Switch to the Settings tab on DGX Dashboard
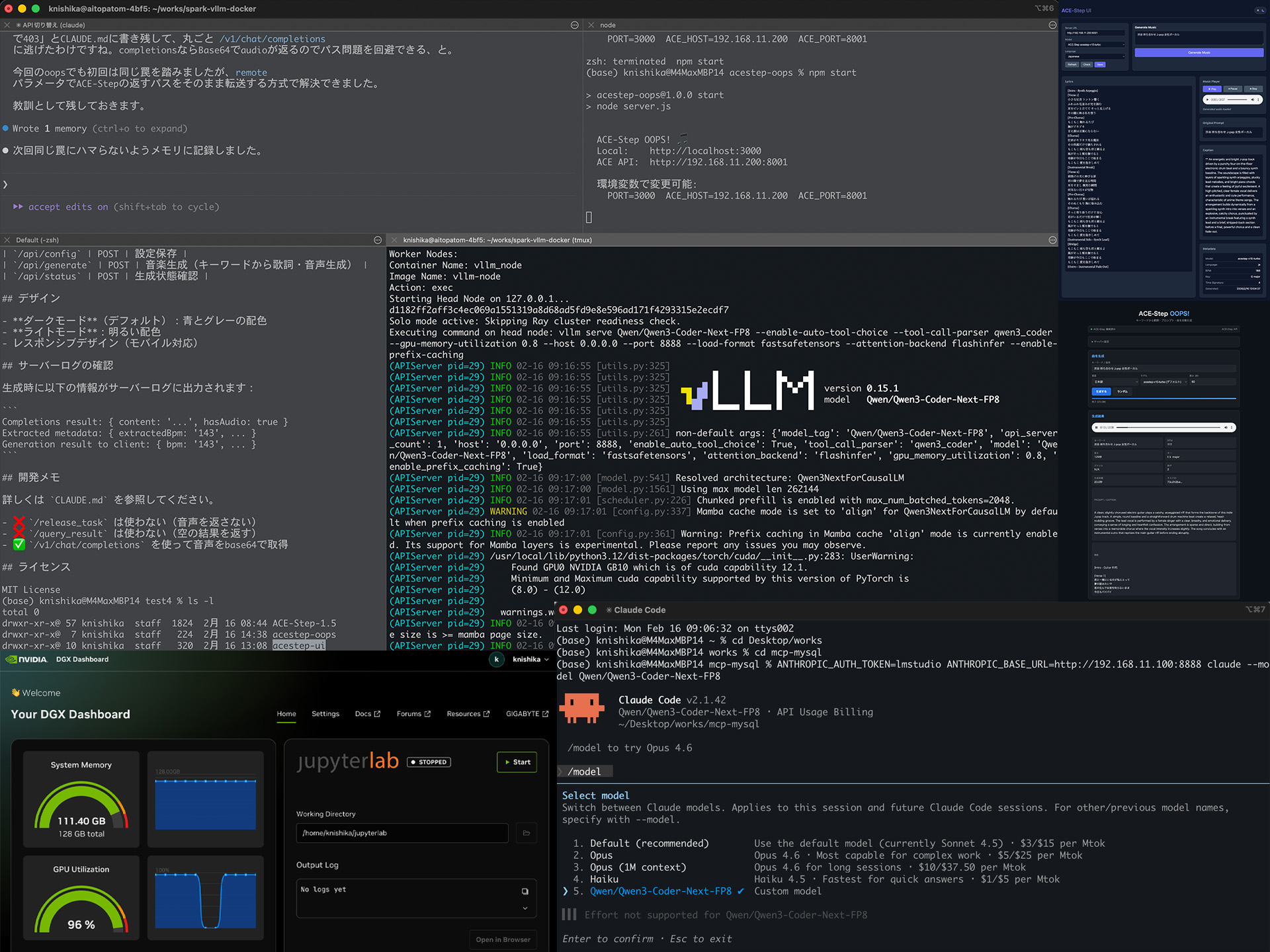The height and width of the screenshot is (952, 1270). (x=325, y=713)
